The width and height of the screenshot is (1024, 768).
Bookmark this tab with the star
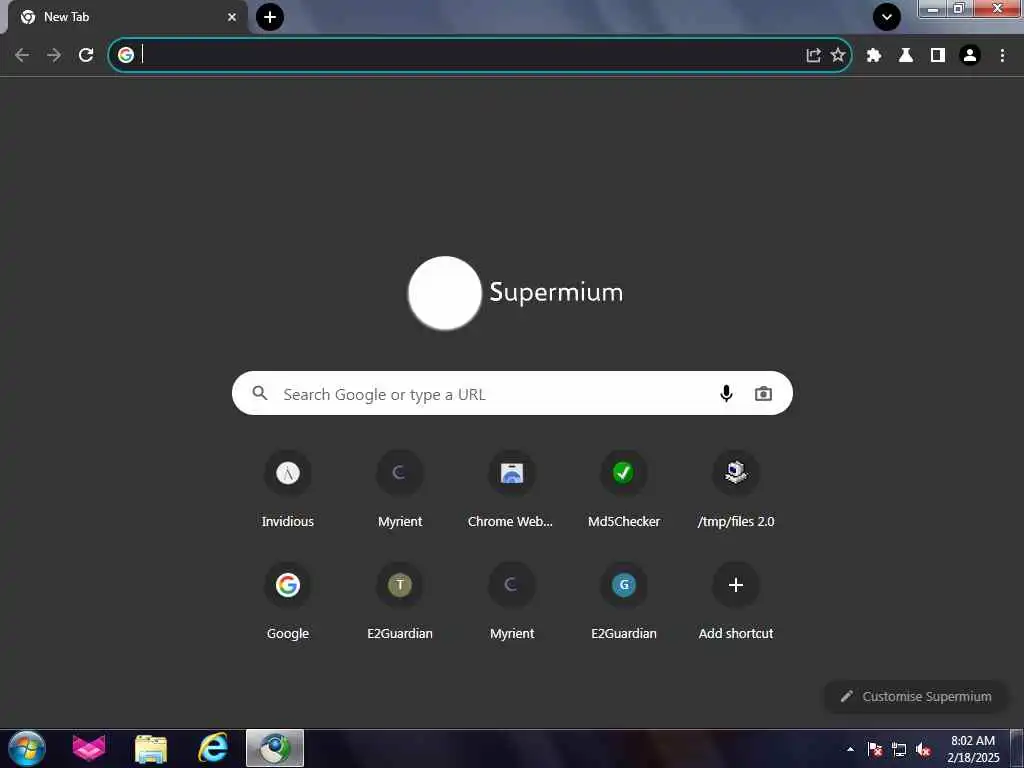pos(838,55)
